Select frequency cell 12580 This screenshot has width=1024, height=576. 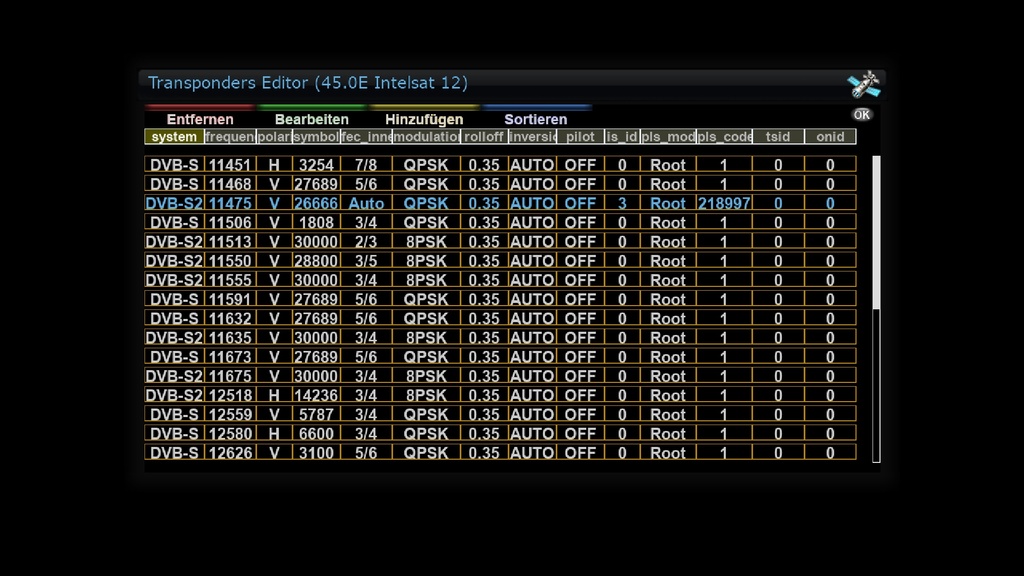(230, 434)
